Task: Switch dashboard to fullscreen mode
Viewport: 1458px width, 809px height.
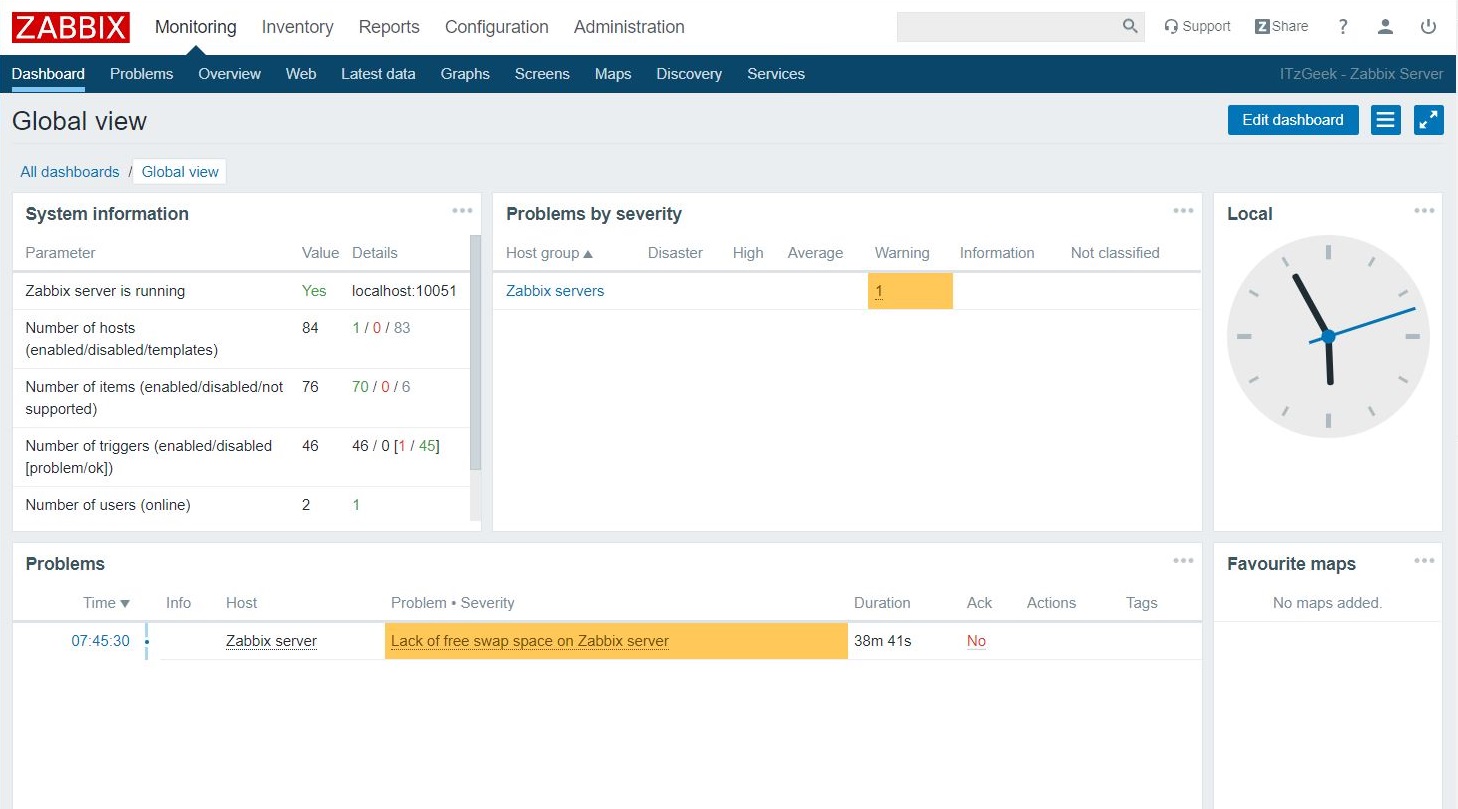Action: (1429, 120)
